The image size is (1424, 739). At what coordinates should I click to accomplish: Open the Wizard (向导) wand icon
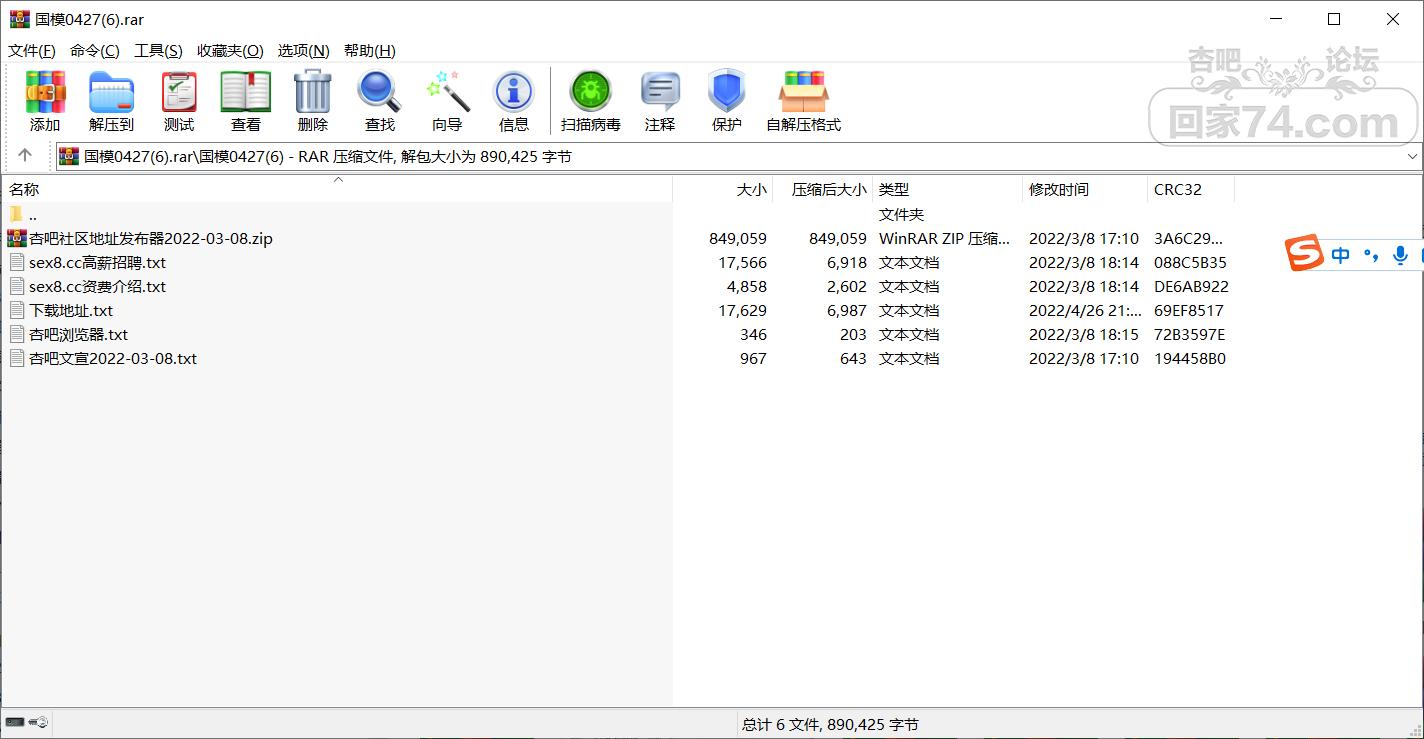447,102
